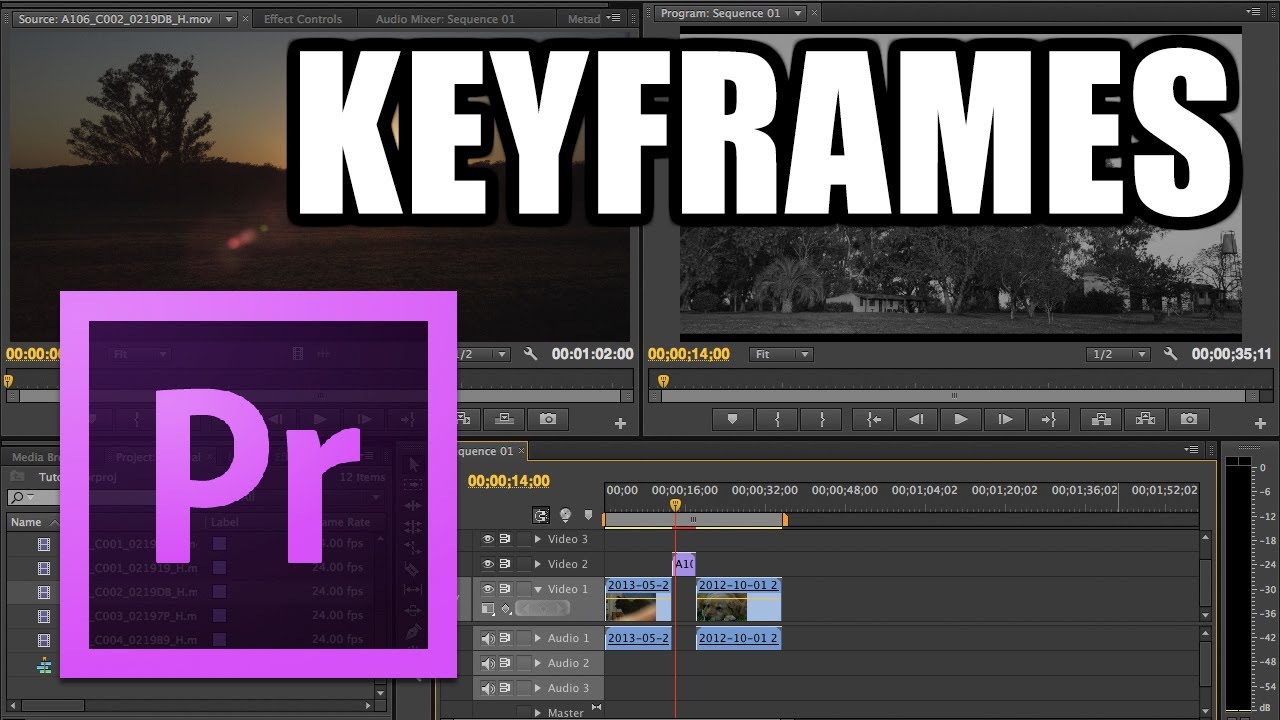Click timeline work area bar
1280x720 pixels.
pyautogui.click(x=694, y=520)
